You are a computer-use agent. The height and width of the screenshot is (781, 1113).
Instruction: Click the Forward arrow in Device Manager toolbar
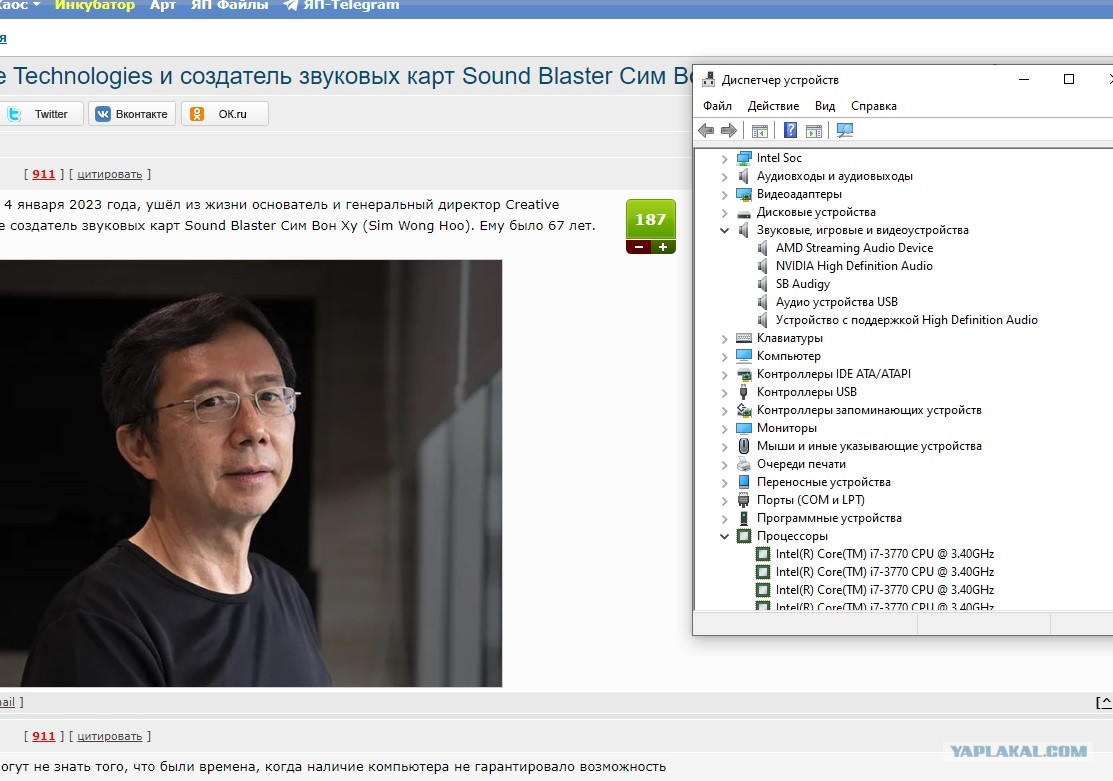(x=729, y=131)
